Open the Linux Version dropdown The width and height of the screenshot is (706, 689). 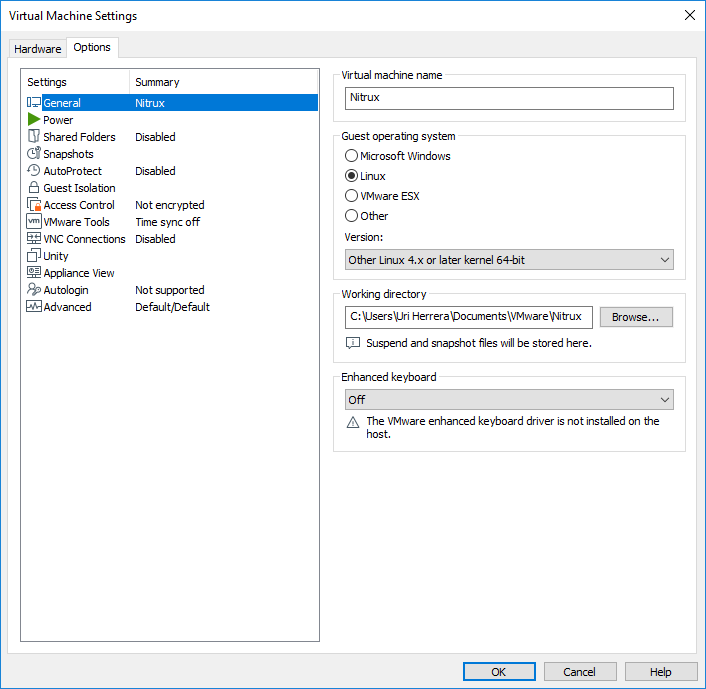click(x=509, y=260)
